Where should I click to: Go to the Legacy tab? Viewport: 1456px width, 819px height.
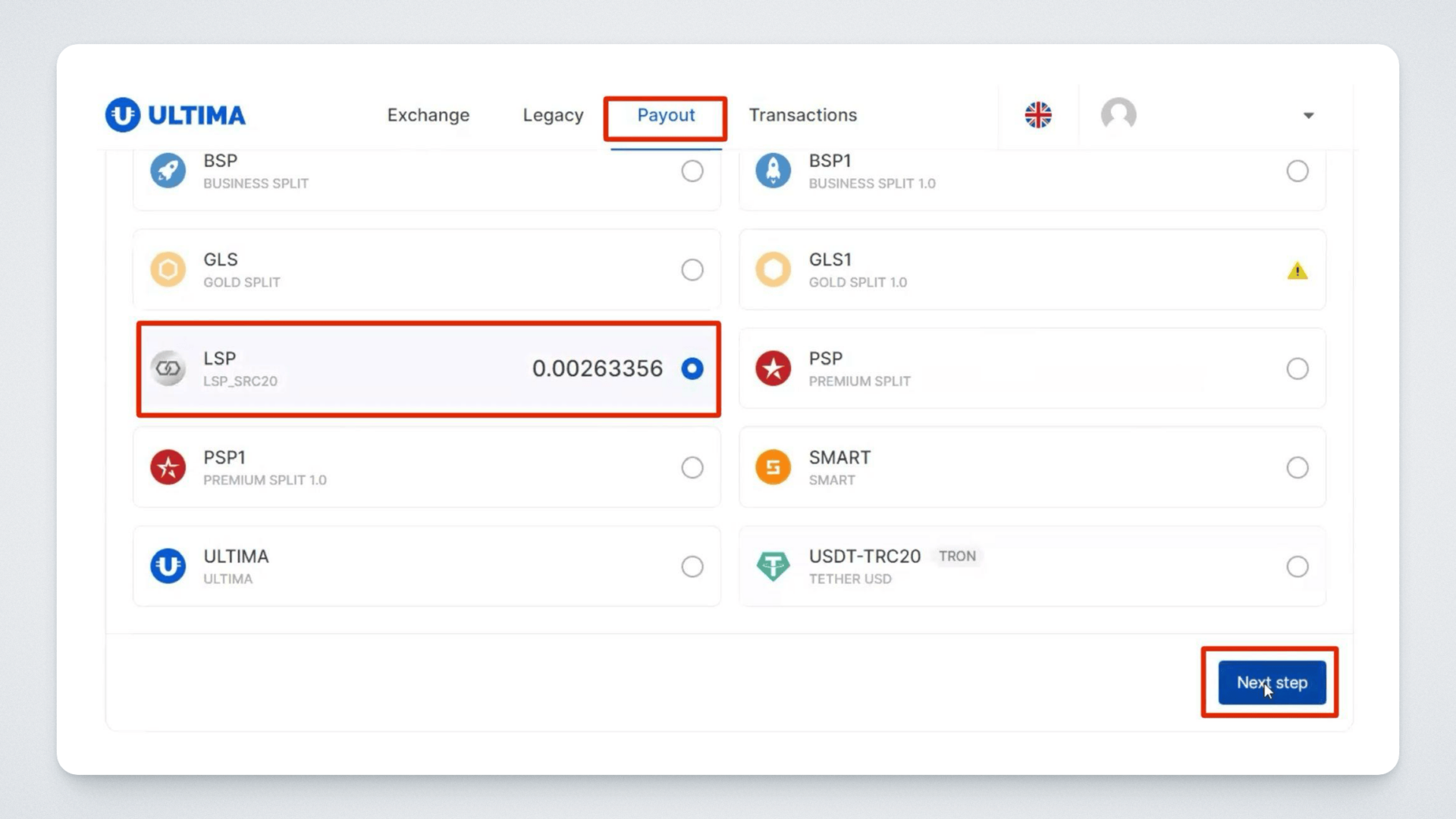click(x=553, y=115)
